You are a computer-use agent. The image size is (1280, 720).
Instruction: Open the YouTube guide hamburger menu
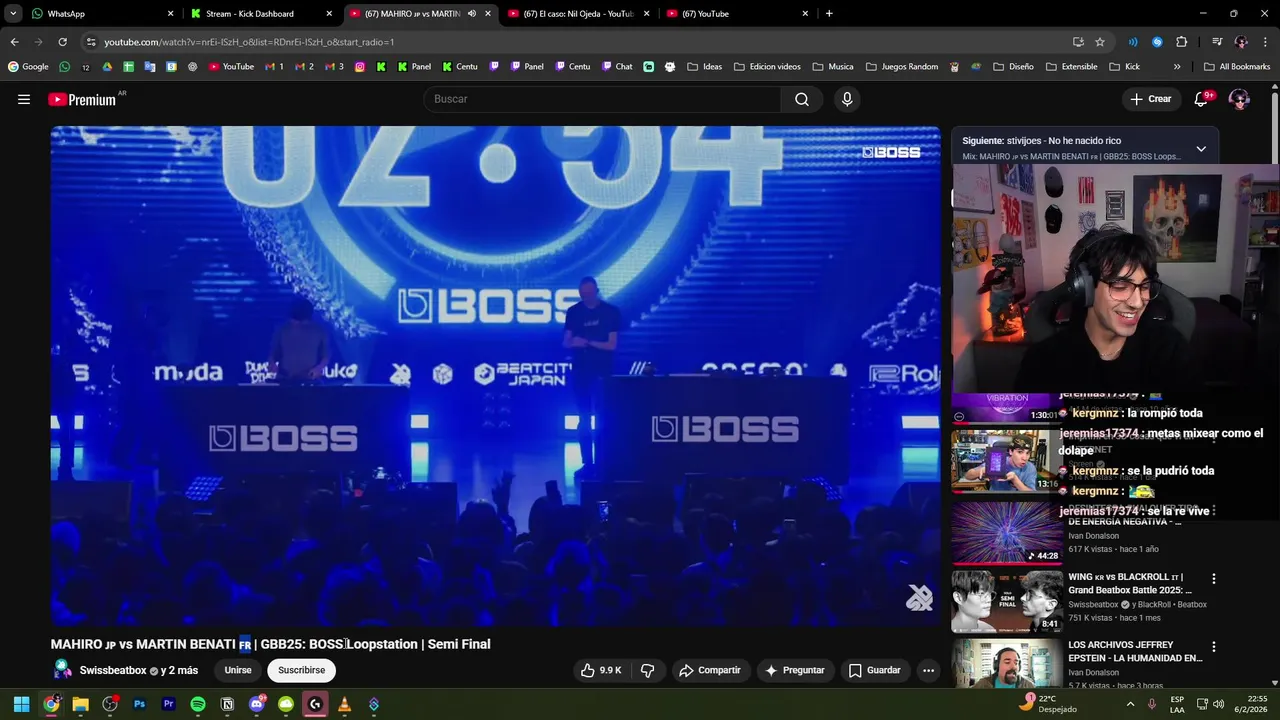coord(24,99)
